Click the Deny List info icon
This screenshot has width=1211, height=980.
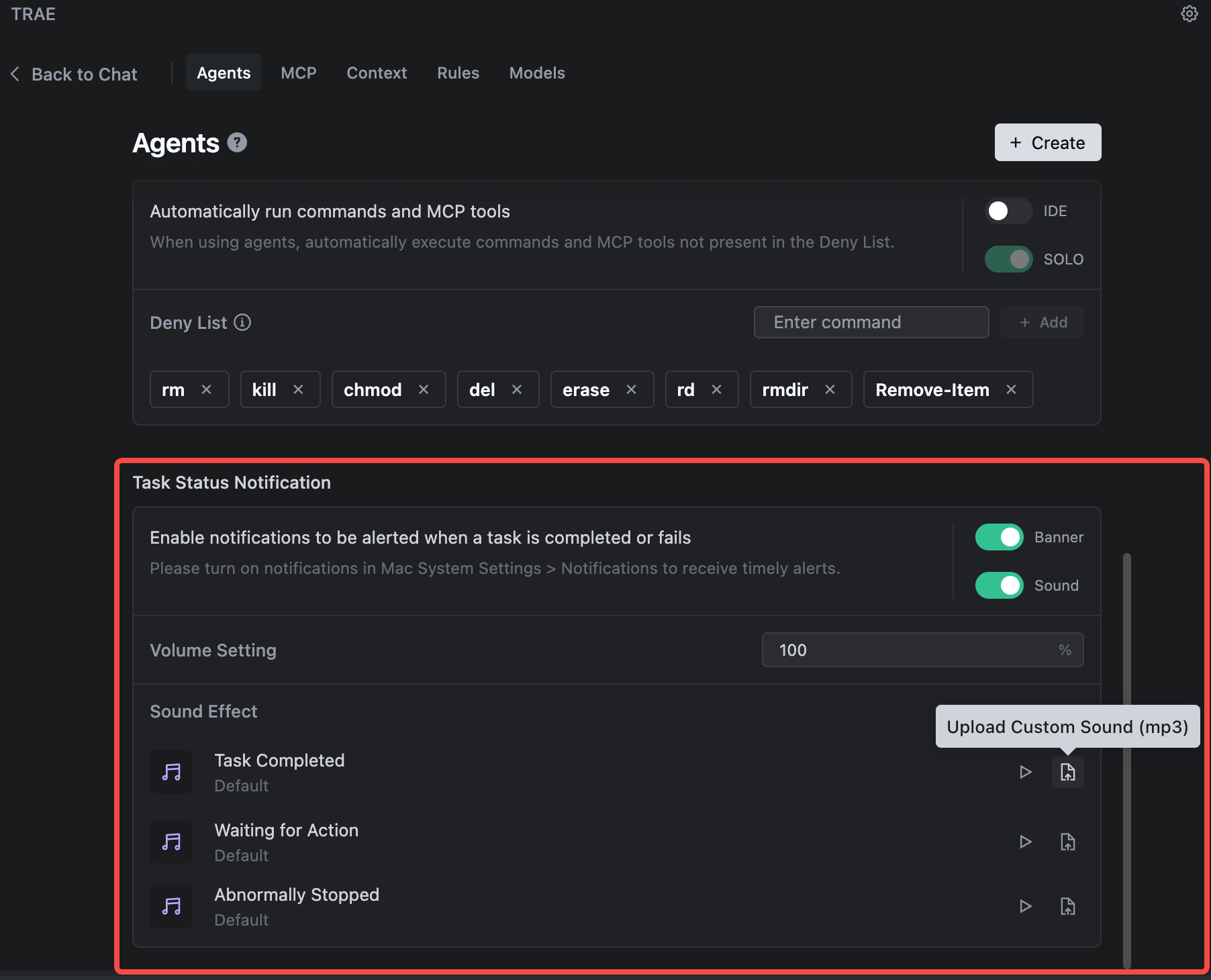[242, 323]
